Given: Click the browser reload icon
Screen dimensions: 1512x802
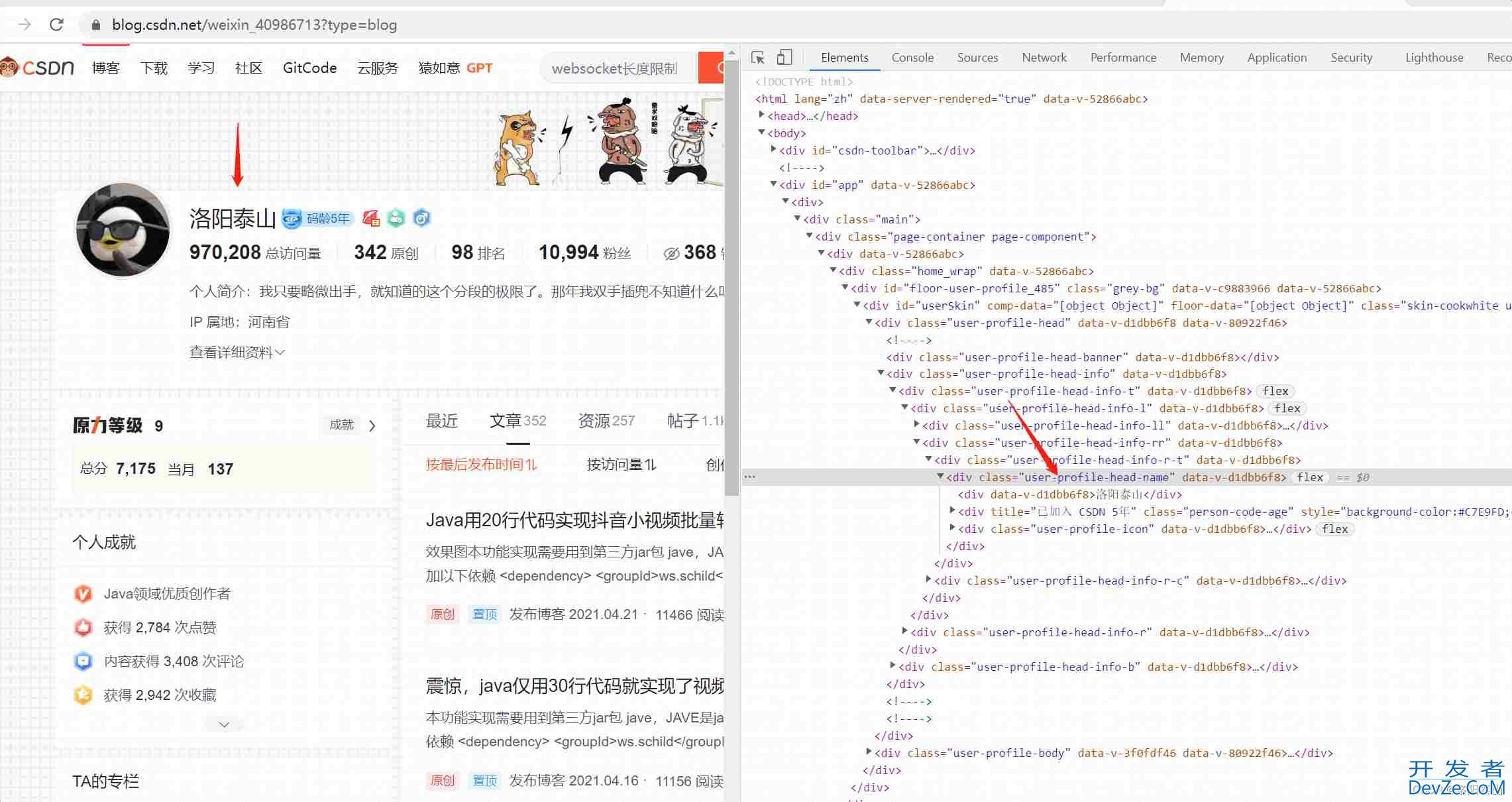Looking at the screenshot, I should [x=57, y=25].
